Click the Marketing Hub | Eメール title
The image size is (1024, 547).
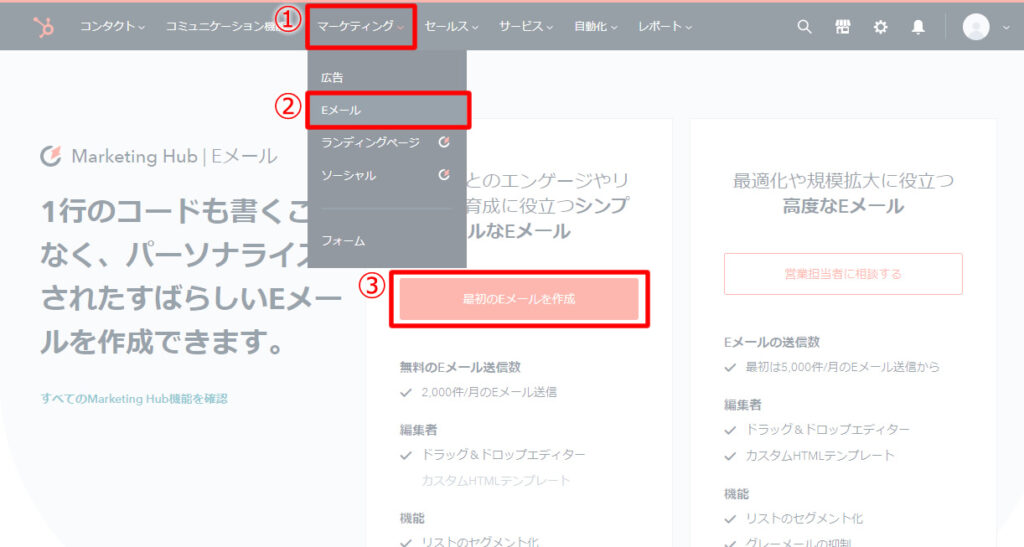coord(174,156)
